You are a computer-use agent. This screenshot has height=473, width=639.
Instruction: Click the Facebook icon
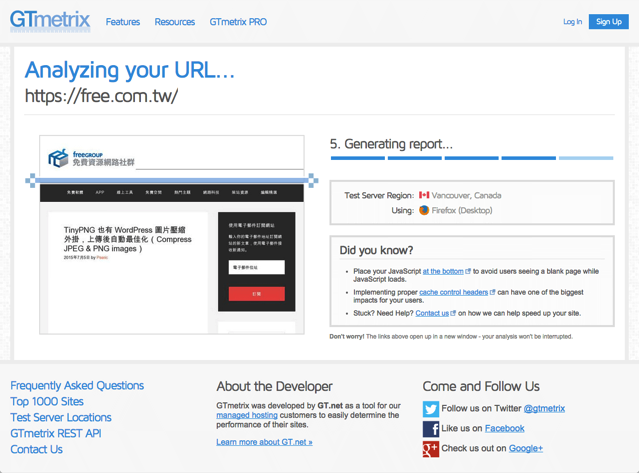(430, 428)
